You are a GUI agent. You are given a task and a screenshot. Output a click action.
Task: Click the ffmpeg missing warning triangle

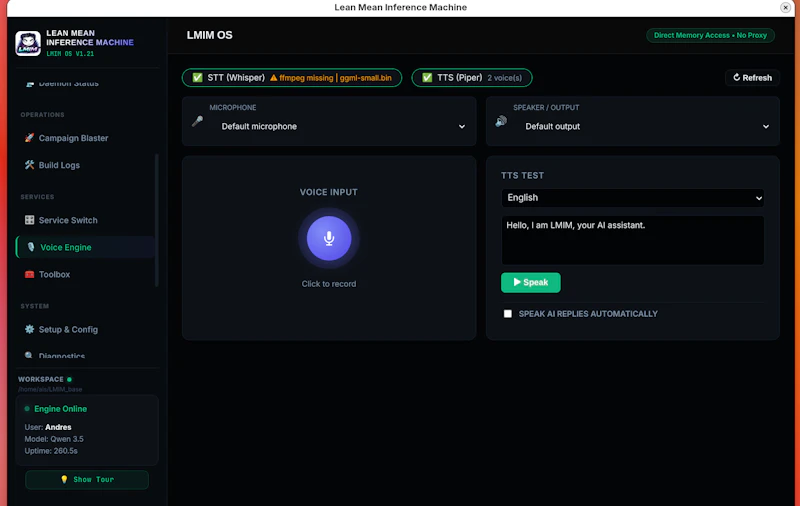tap(273, 78)
